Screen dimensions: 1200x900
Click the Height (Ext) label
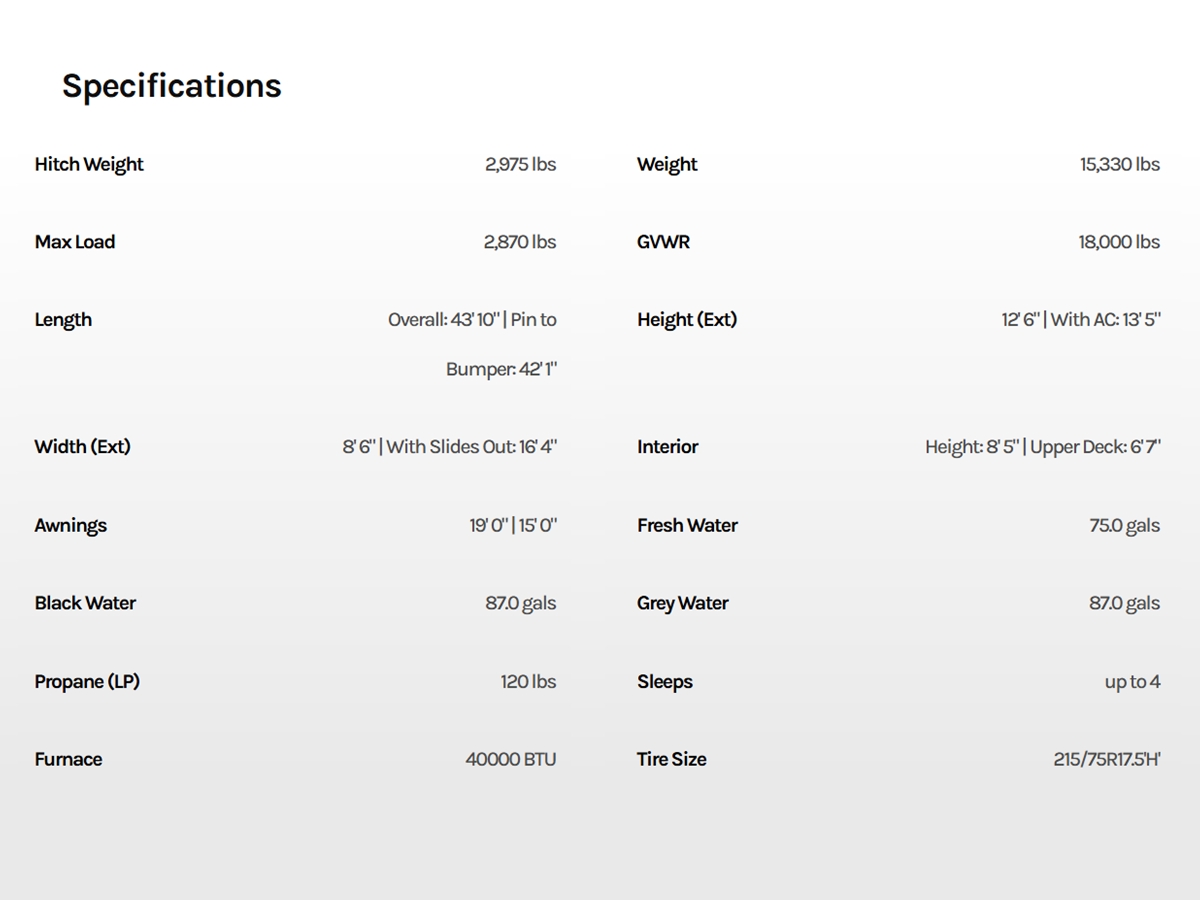[687, 320]
